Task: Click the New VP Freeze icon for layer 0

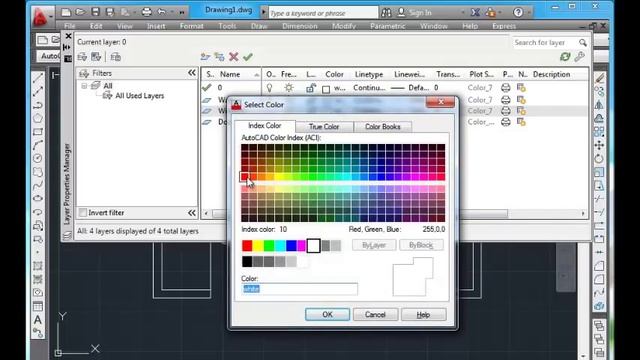Action: point(521,87)
